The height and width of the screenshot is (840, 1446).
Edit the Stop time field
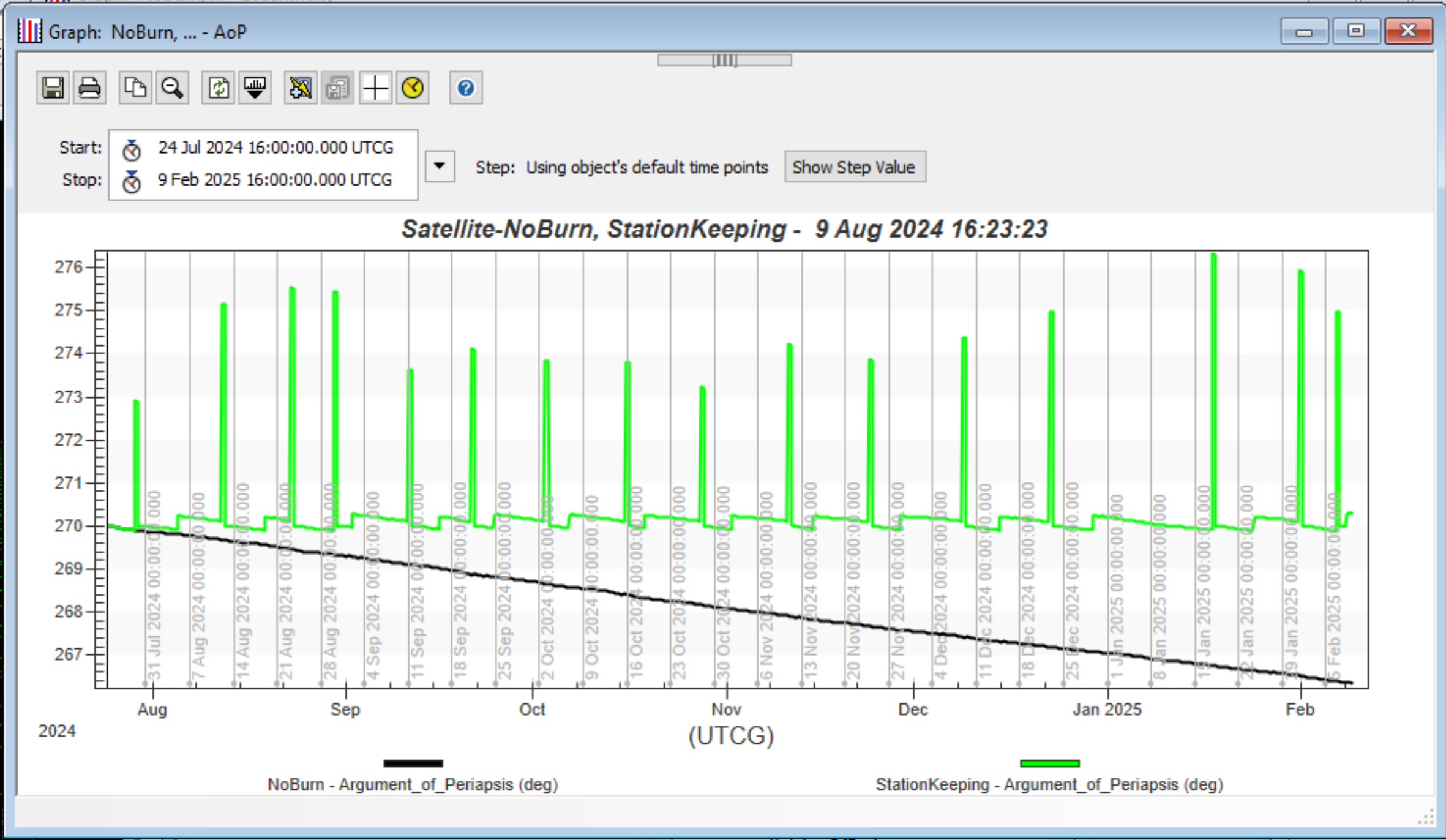coord(275,180)
